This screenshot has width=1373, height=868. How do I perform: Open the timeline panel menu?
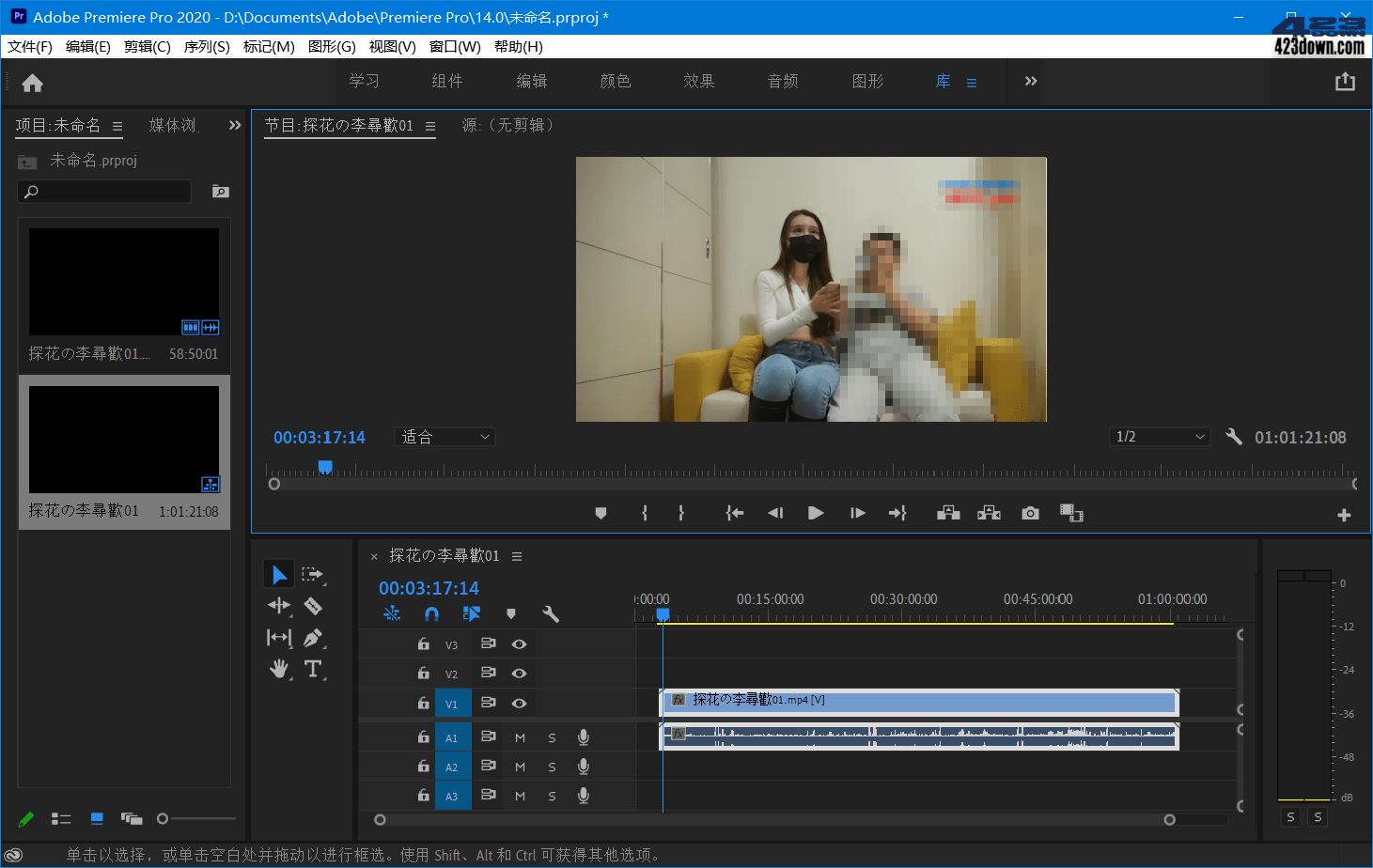tap(516, 555)
